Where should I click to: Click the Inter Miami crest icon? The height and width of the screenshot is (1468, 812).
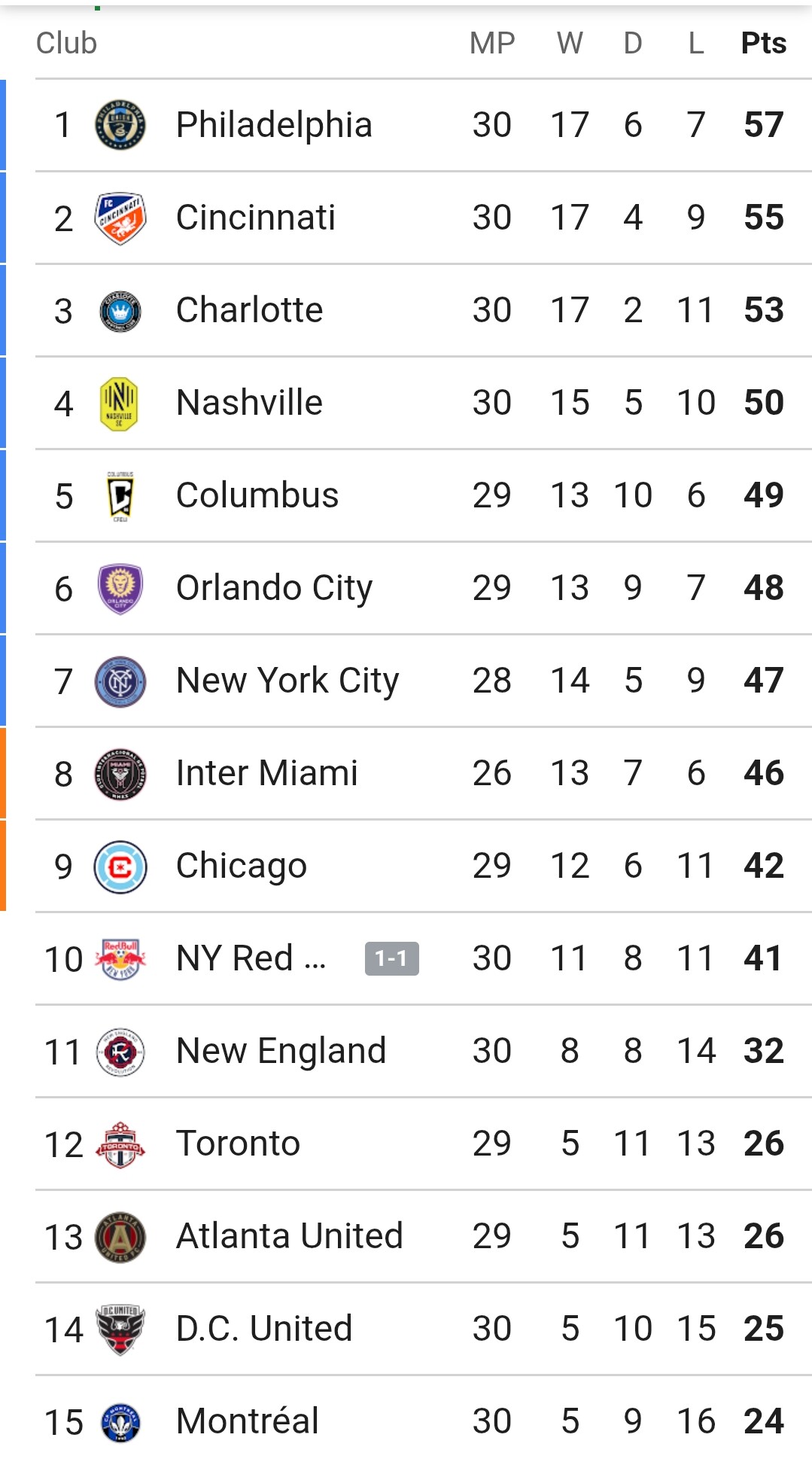coord(120,774)
